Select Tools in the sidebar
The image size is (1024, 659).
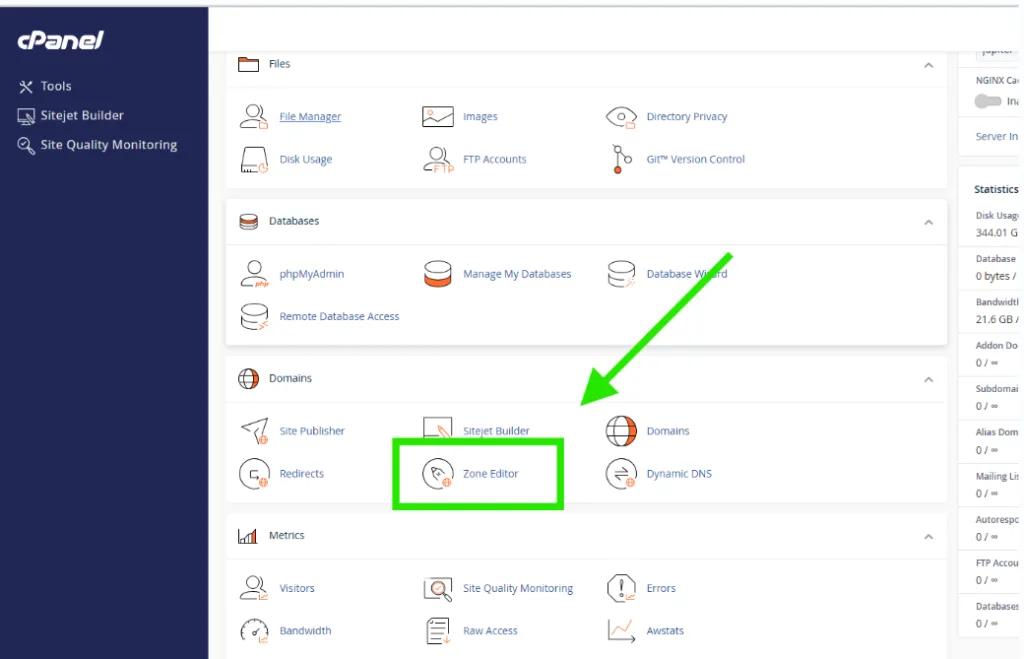(55, 86)
